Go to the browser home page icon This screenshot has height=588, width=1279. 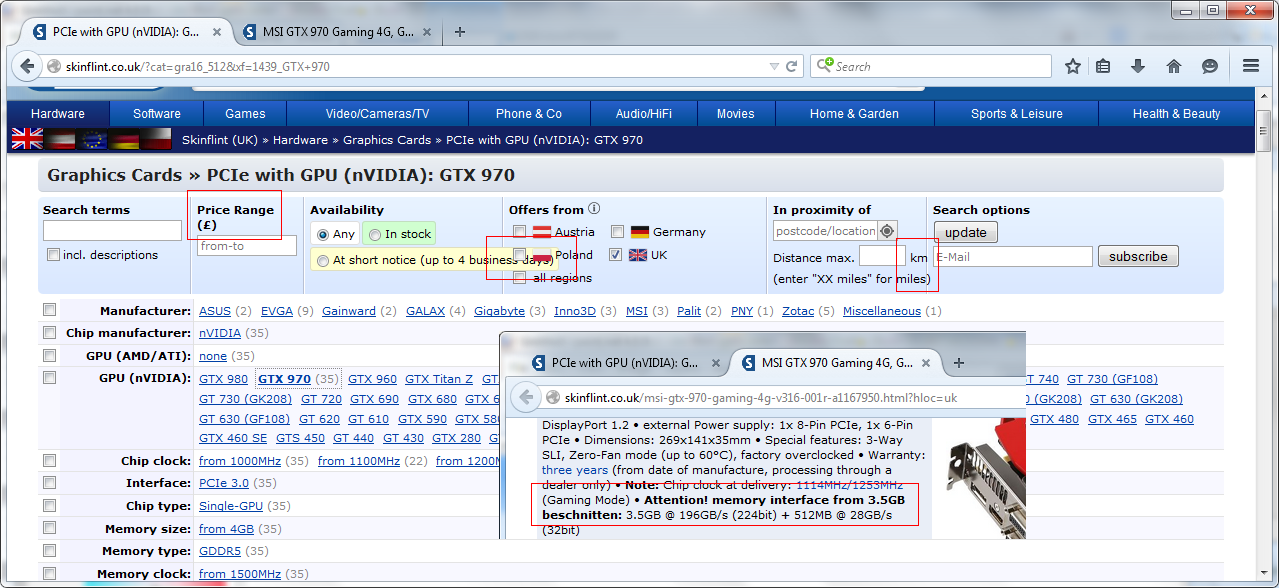click(1174, 67)
